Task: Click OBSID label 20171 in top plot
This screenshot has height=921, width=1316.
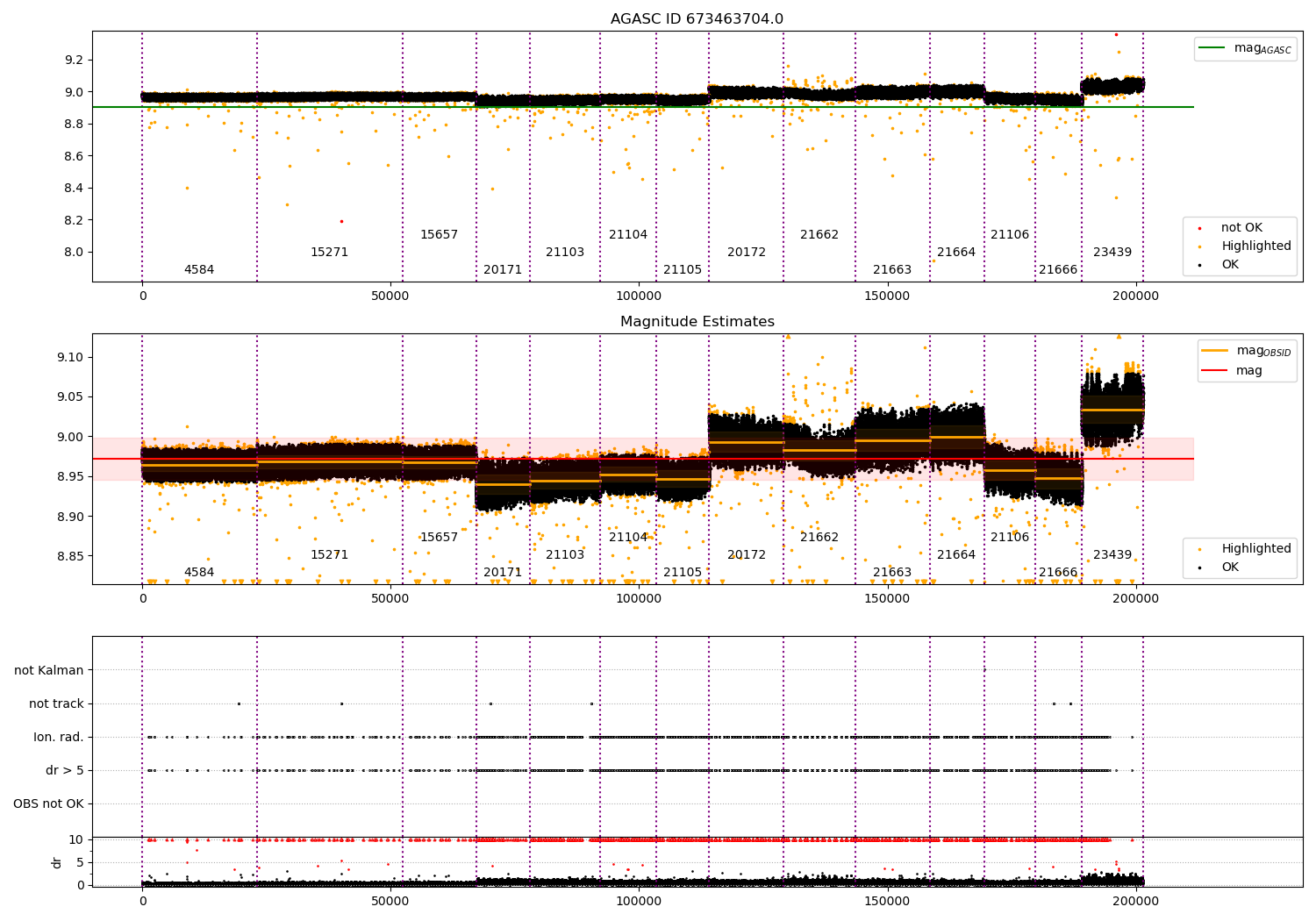Action: (503, 270)
